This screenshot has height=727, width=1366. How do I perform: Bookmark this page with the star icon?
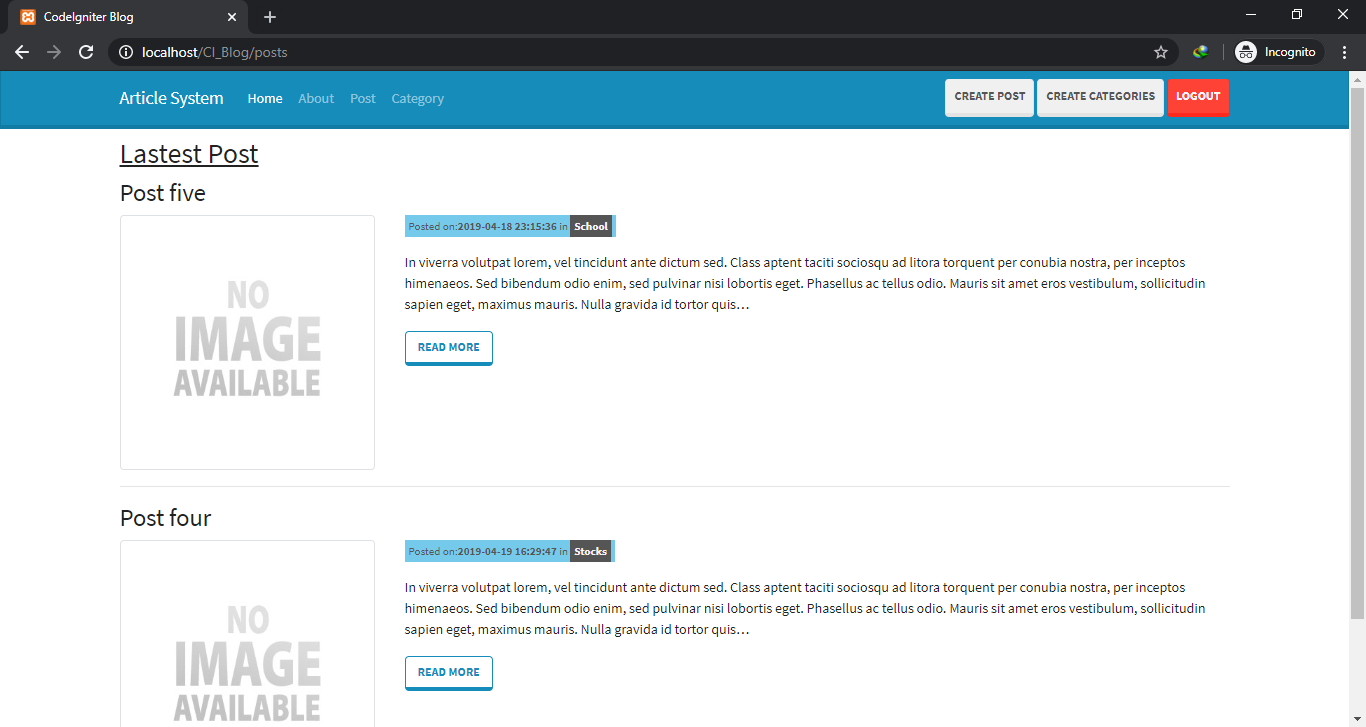click(1160, 52)
